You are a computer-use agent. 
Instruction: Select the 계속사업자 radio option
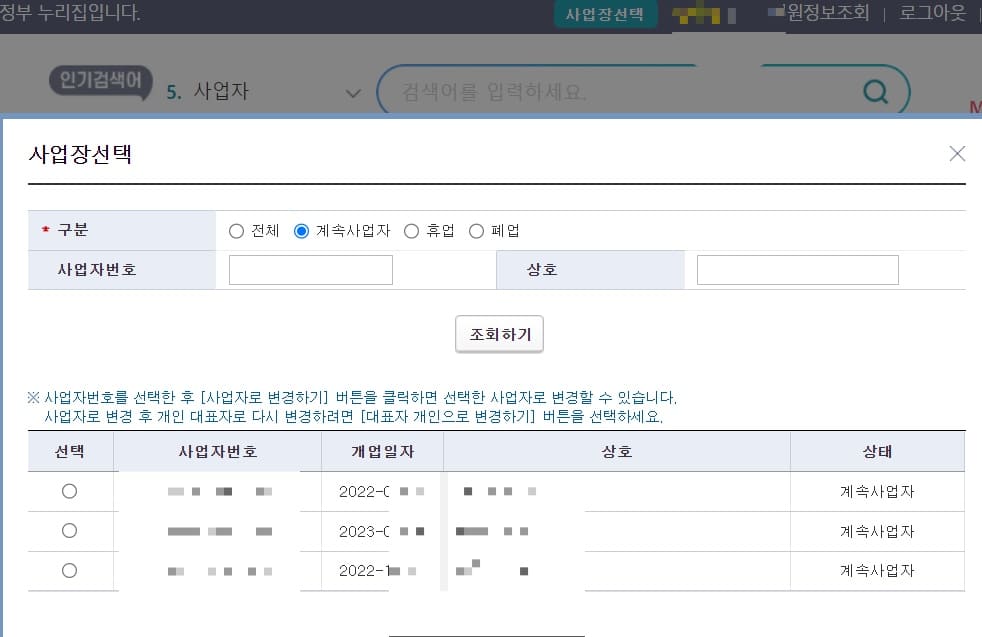301,230
